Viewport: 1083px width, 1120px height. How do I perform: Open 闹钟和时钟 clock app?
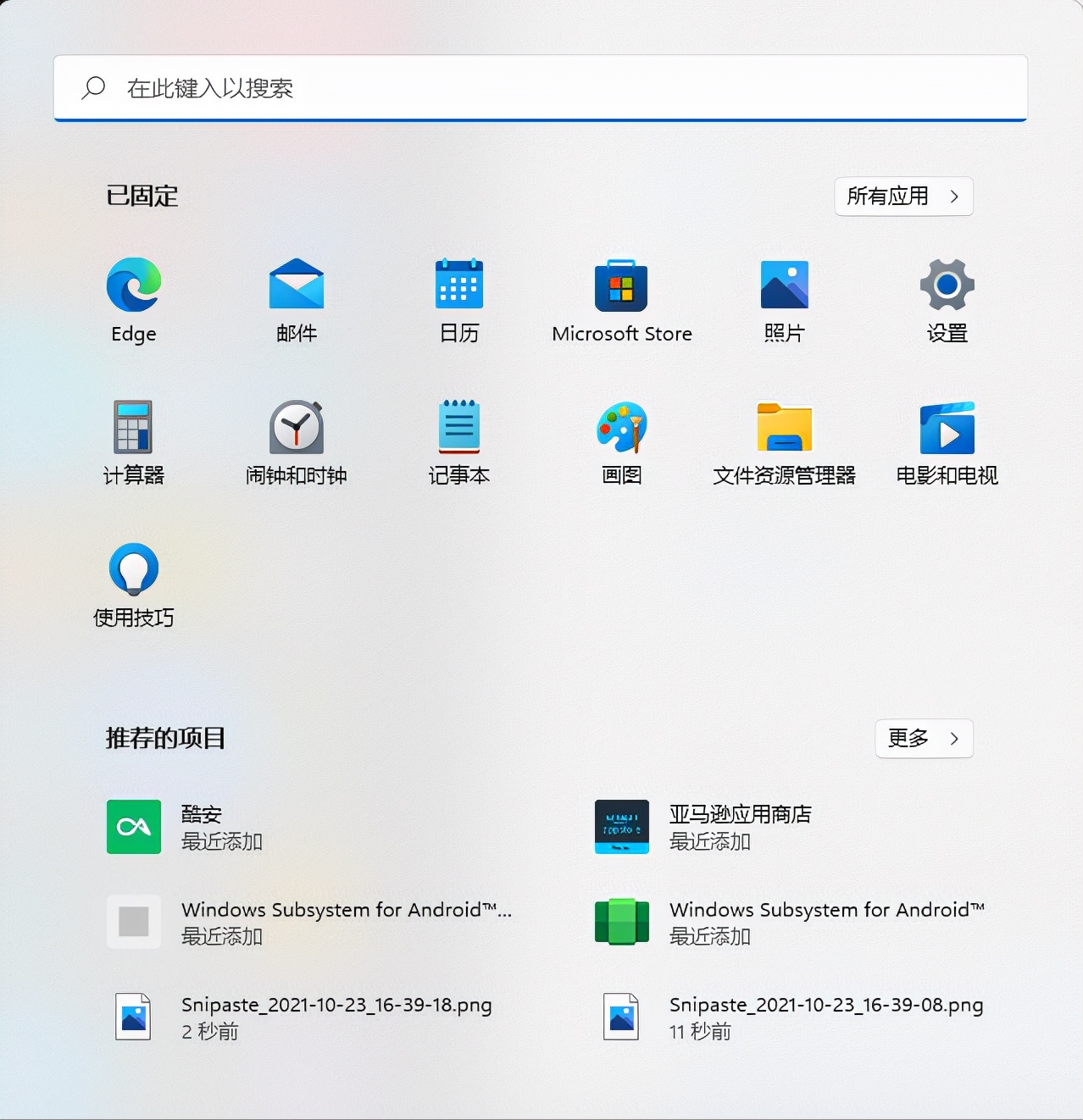coord(297,427)
